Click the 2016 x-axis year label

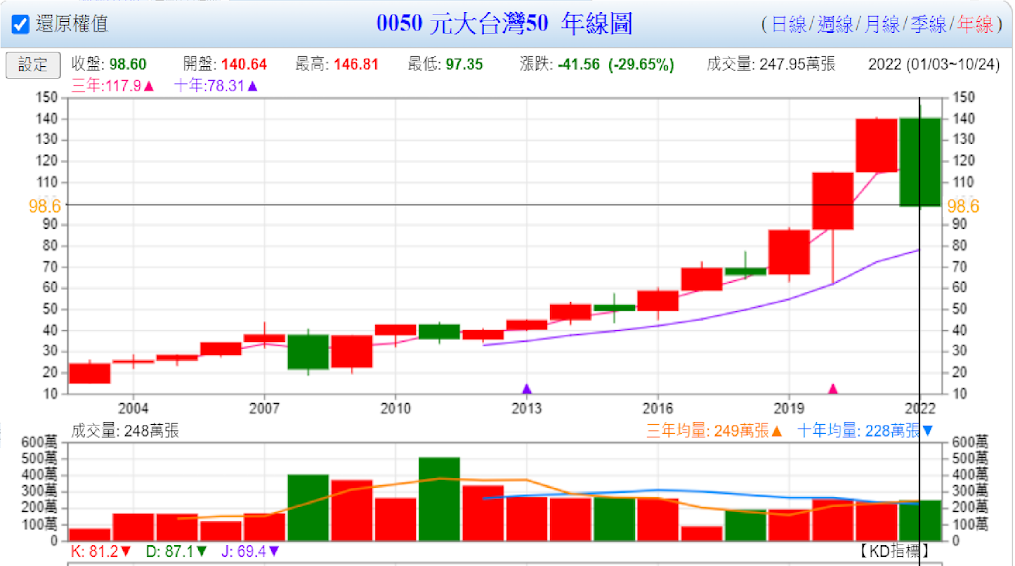click(658, 408)
